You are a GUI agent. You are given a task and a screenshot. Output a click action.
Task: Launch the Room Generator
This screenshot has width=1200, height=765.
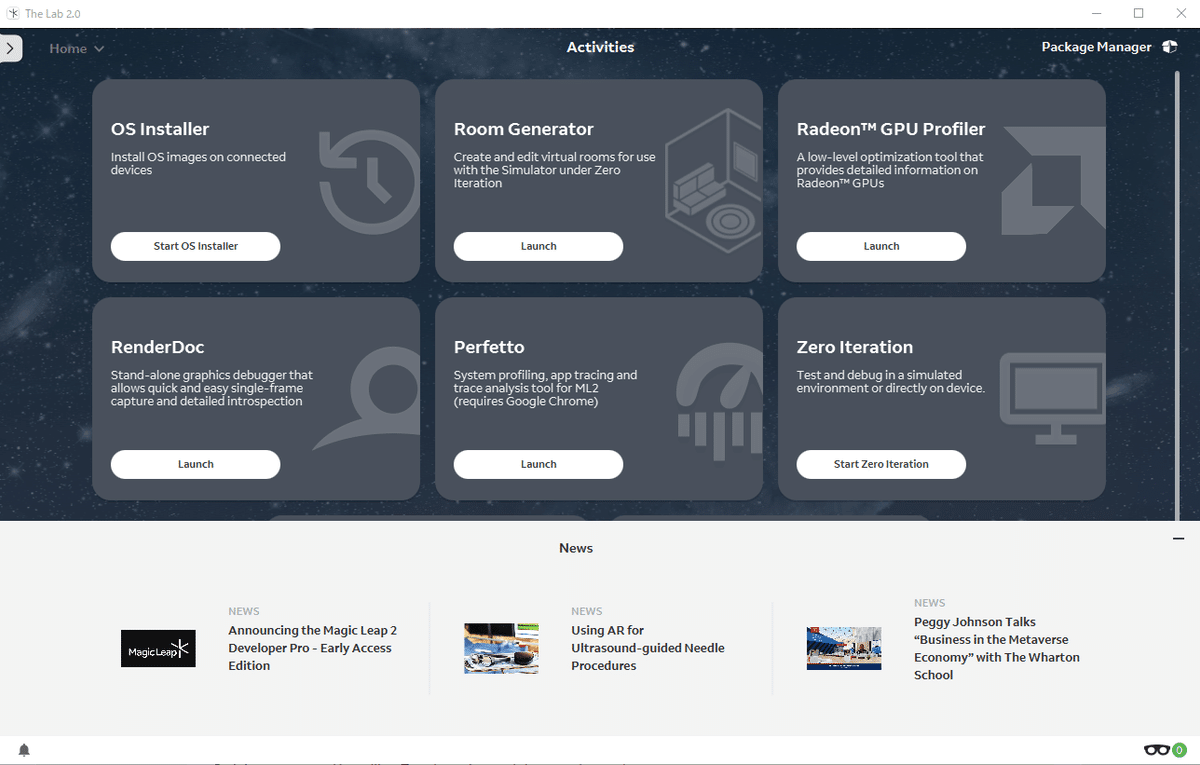coord(538,246)
